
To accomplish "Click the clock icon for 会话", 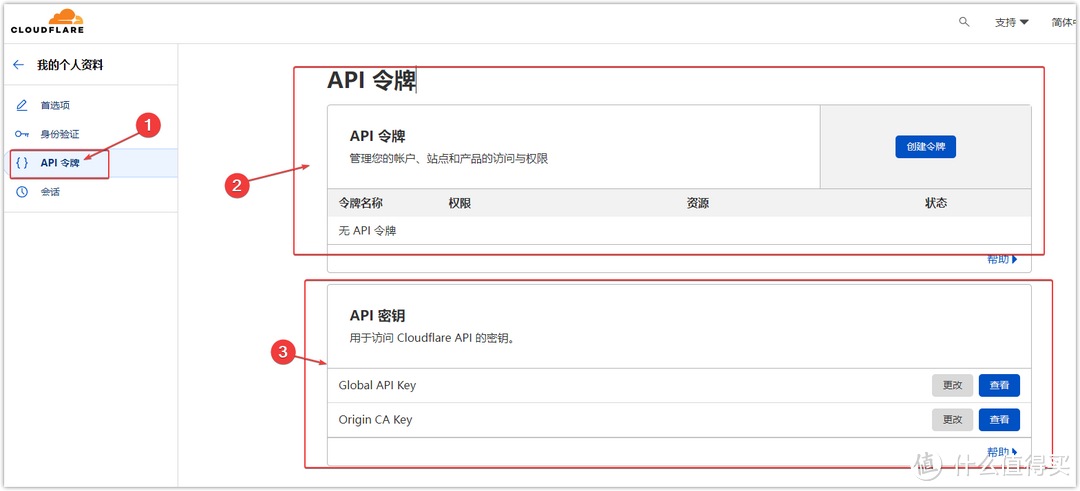I will [22, 192].
